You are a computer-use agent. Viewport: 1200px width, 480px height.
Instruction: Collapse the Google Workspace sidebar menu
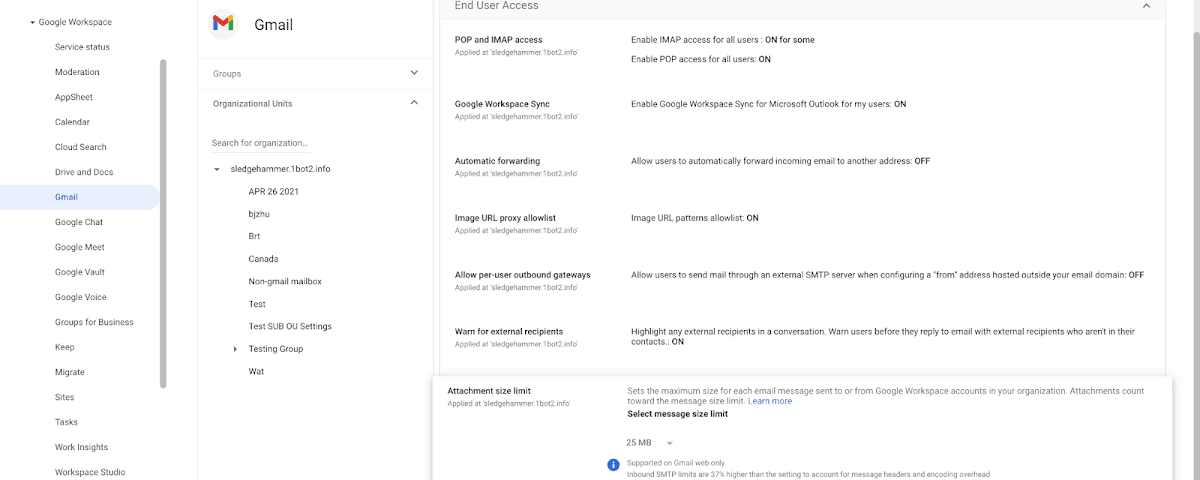33,22
